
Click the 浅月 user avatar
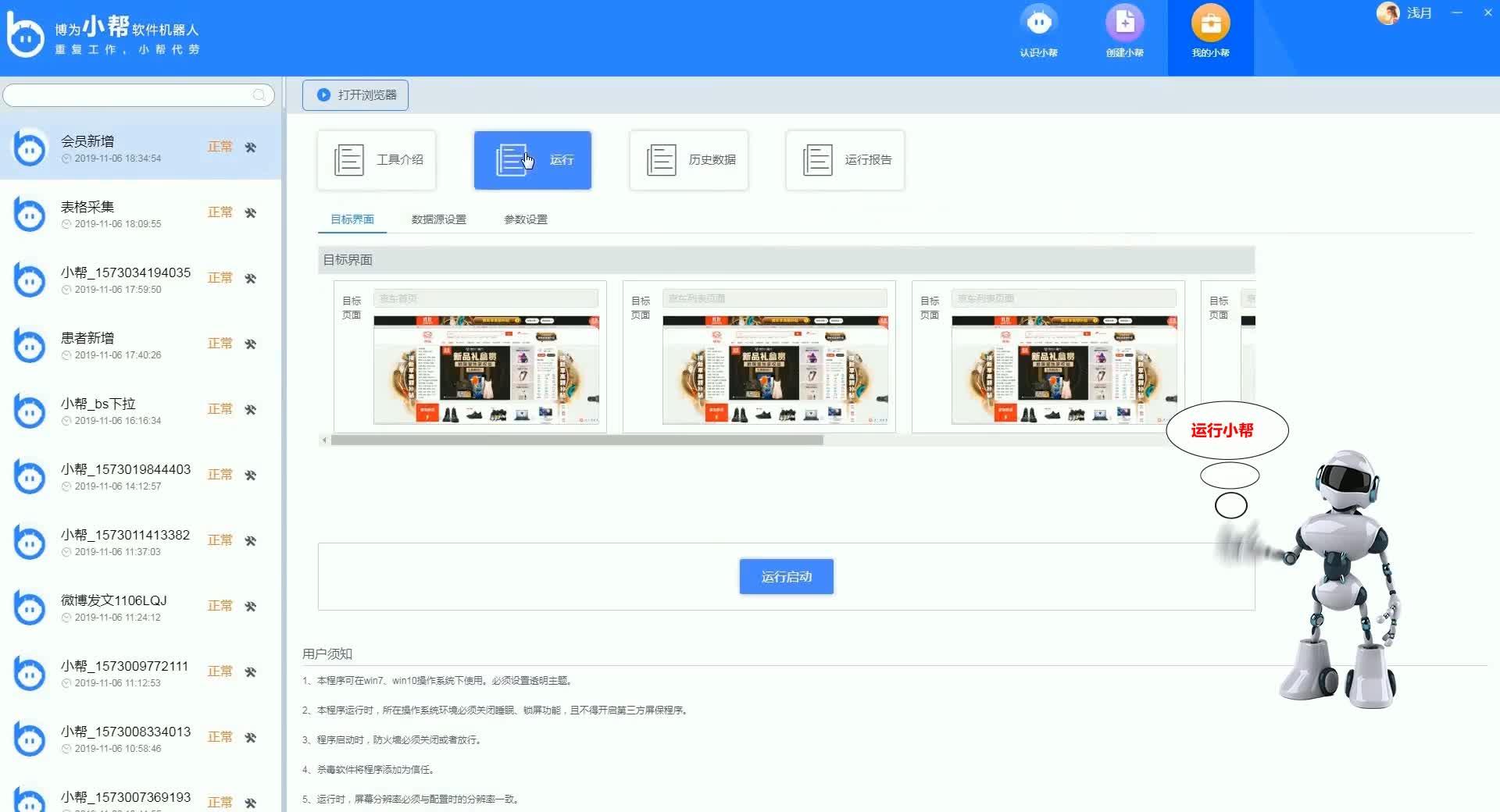1388,13
